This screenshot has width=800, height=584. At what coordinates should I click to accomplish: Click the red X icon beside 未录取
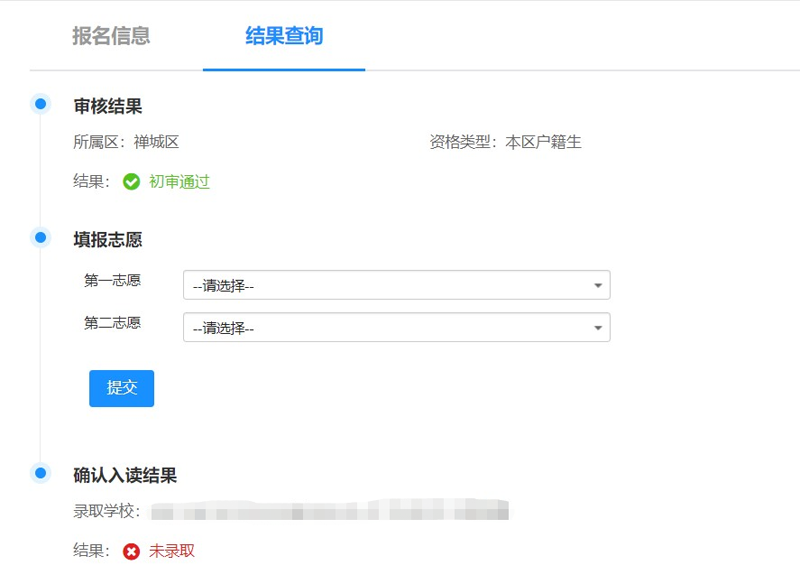point(131,551)
